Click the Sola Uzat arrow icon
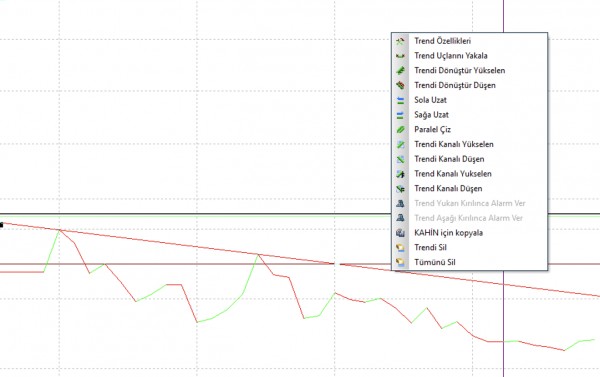 tap(400, 100)
